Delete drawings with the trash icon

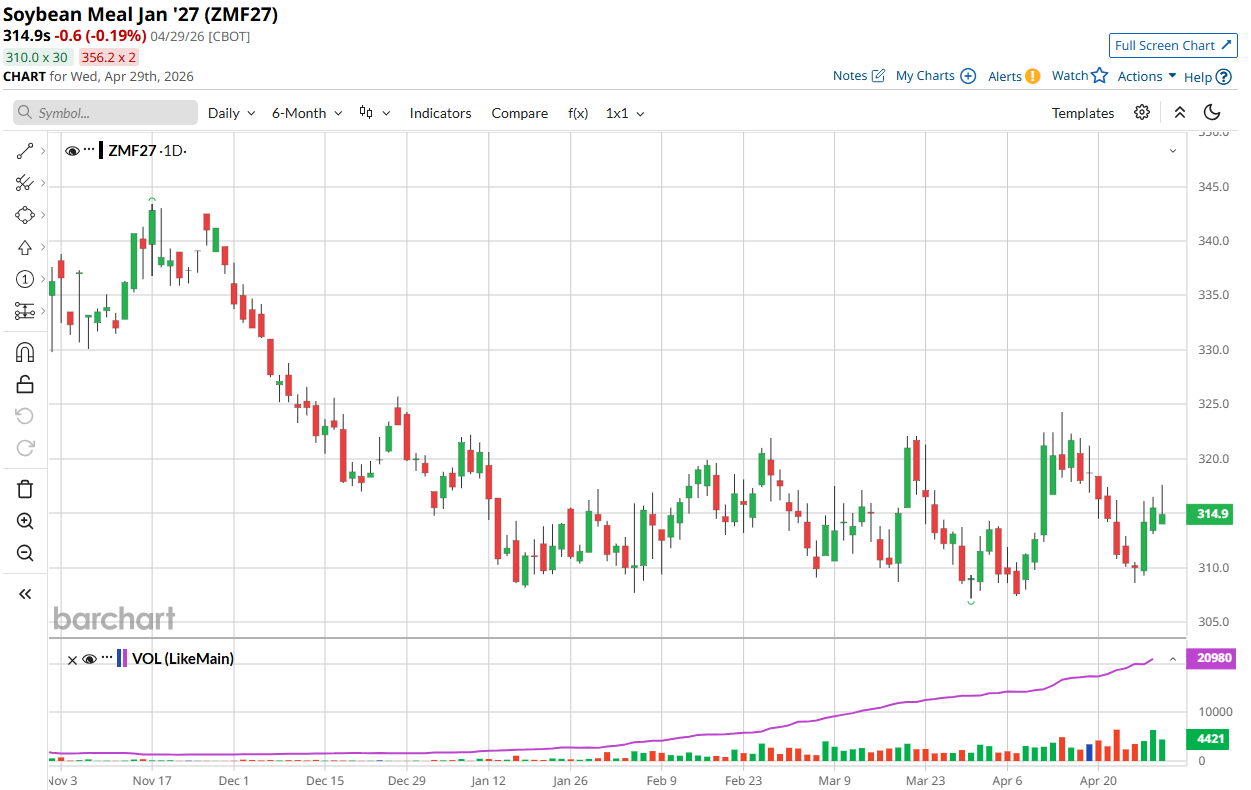[25, 489]
